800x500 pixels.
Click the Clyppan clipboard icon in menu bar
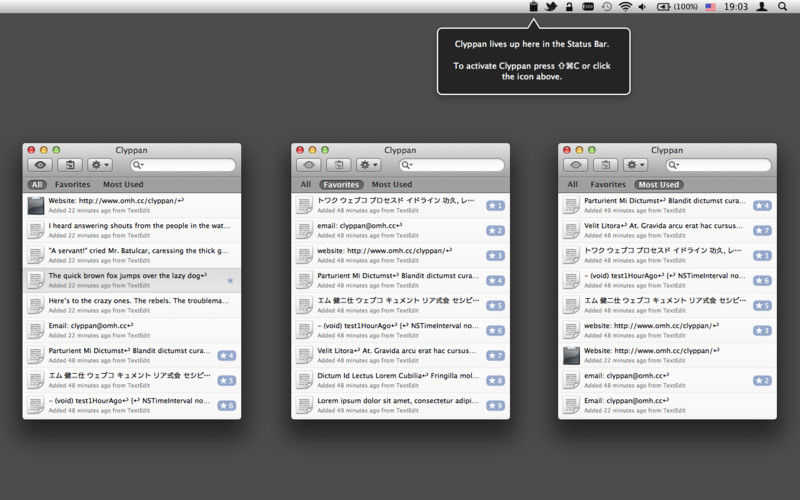click(x=533, y=7)
